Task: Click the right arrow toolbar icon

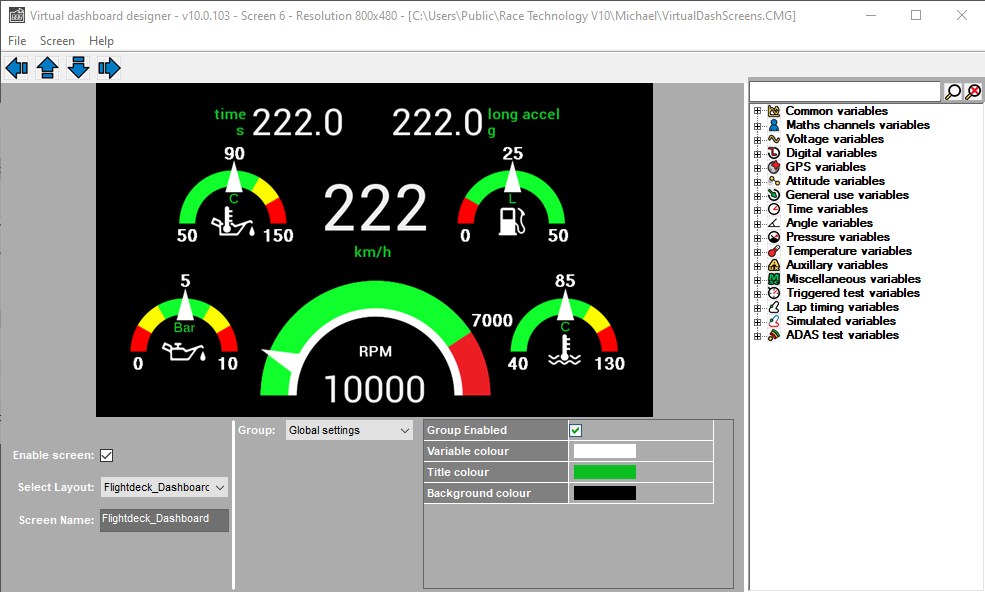Action: (109, 68)
